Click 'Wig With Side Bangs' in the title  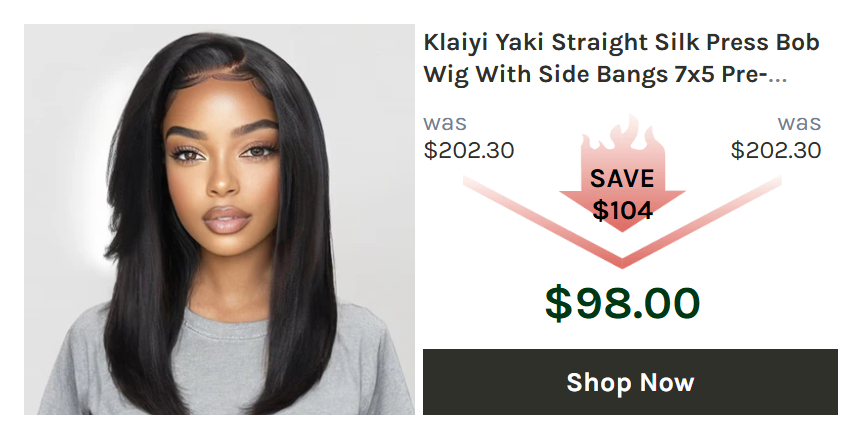(545, 74)
